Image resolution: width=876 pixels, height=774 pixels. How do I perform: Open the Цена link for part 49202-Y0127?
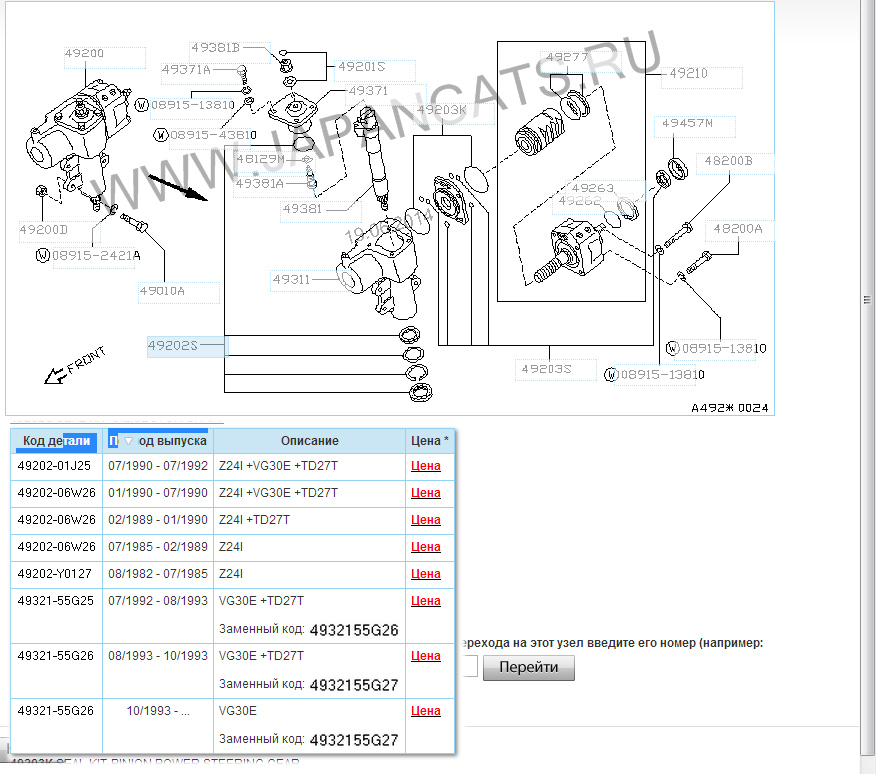(x=426, y=574)
